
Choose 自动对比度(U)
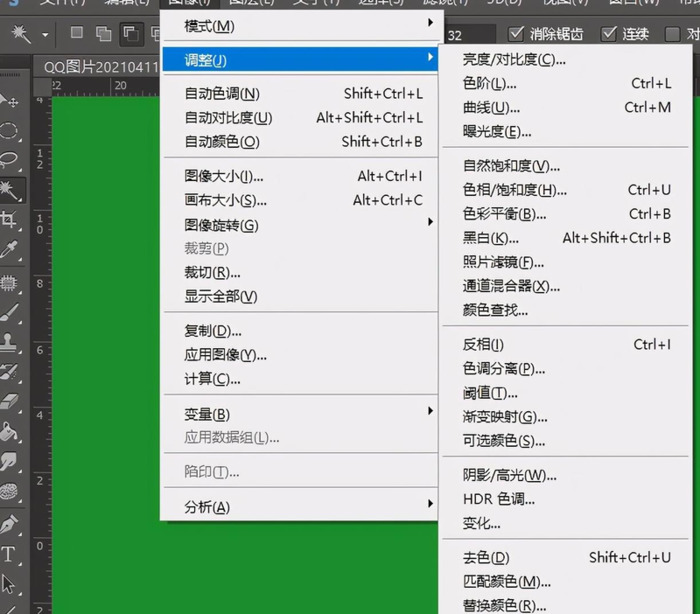pos(300,118)
